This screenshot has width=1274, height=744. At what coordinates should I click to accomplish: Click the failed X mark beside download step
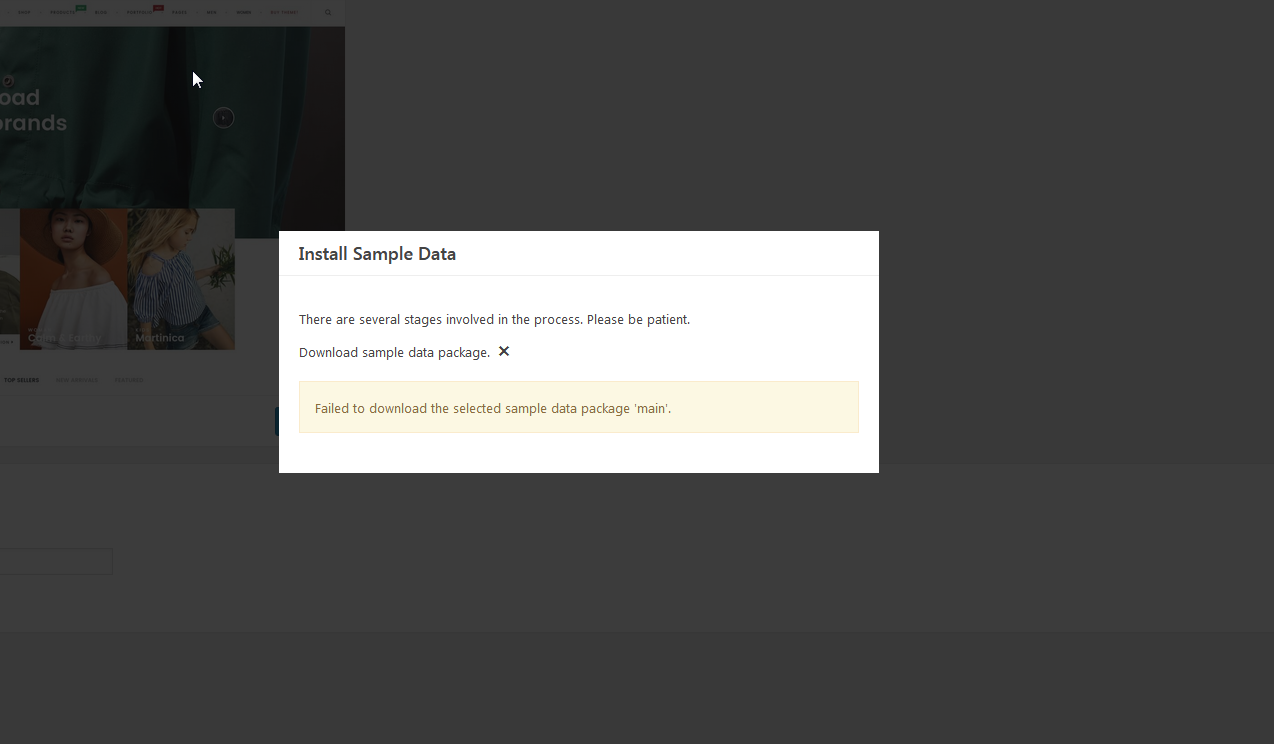[504, 351]
